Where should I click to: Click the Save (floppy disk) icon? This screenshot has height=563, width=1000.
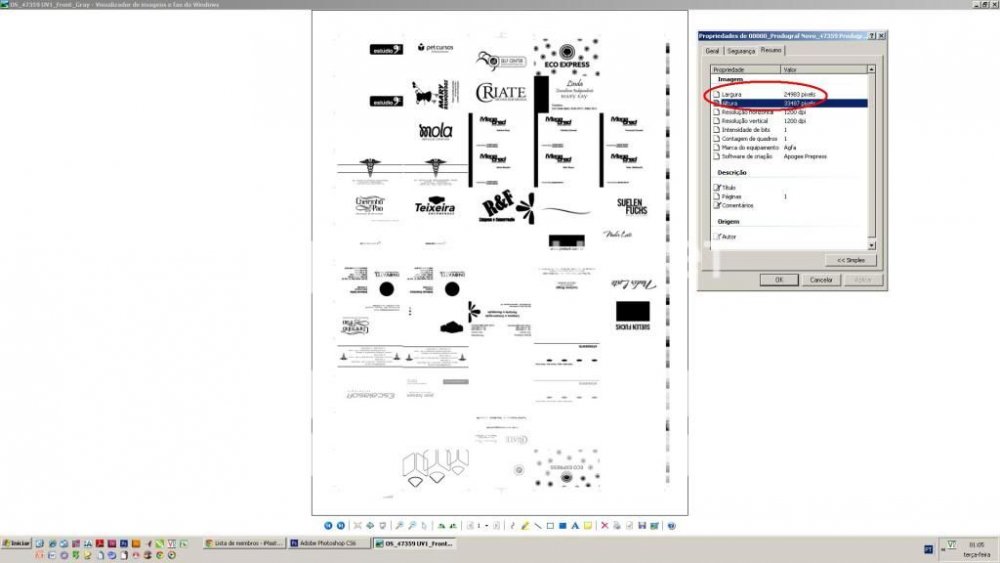coord(641,525)
